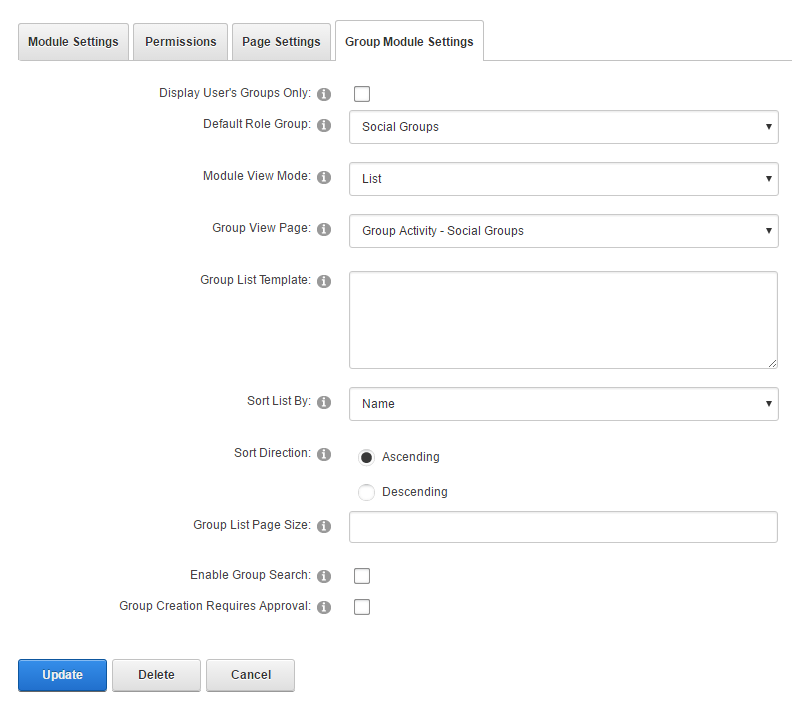Click info icon beside Sort Direction

pyautogui.click(x=324, y=454)
